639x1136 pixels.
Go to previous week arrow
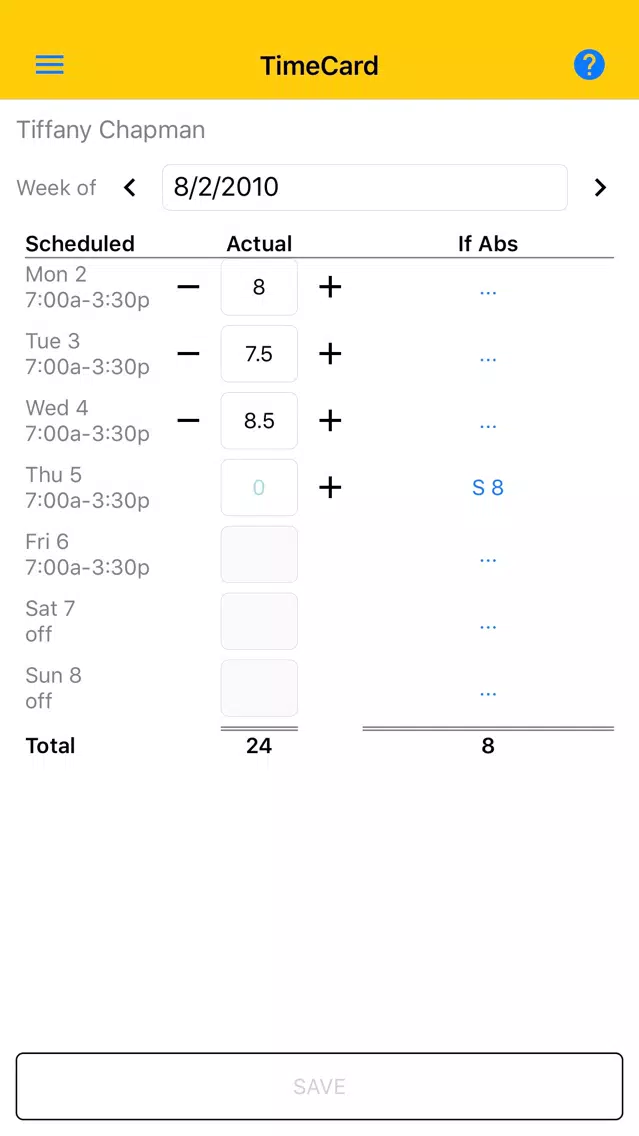(130, 188)
